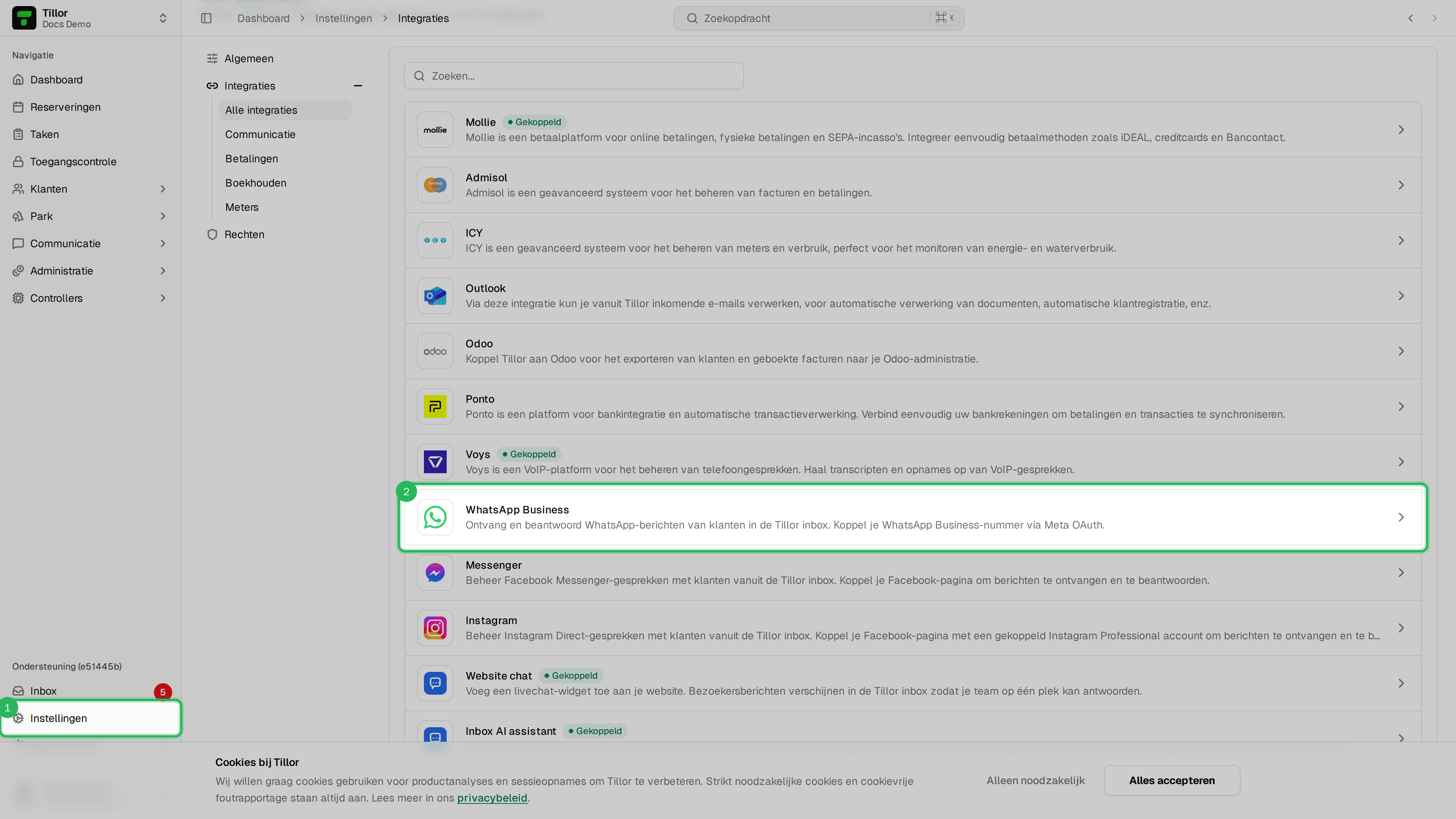Viewport: 1456px width, 819px height.
Task: Click the Zoeken integrations search field
Action: 574,76
